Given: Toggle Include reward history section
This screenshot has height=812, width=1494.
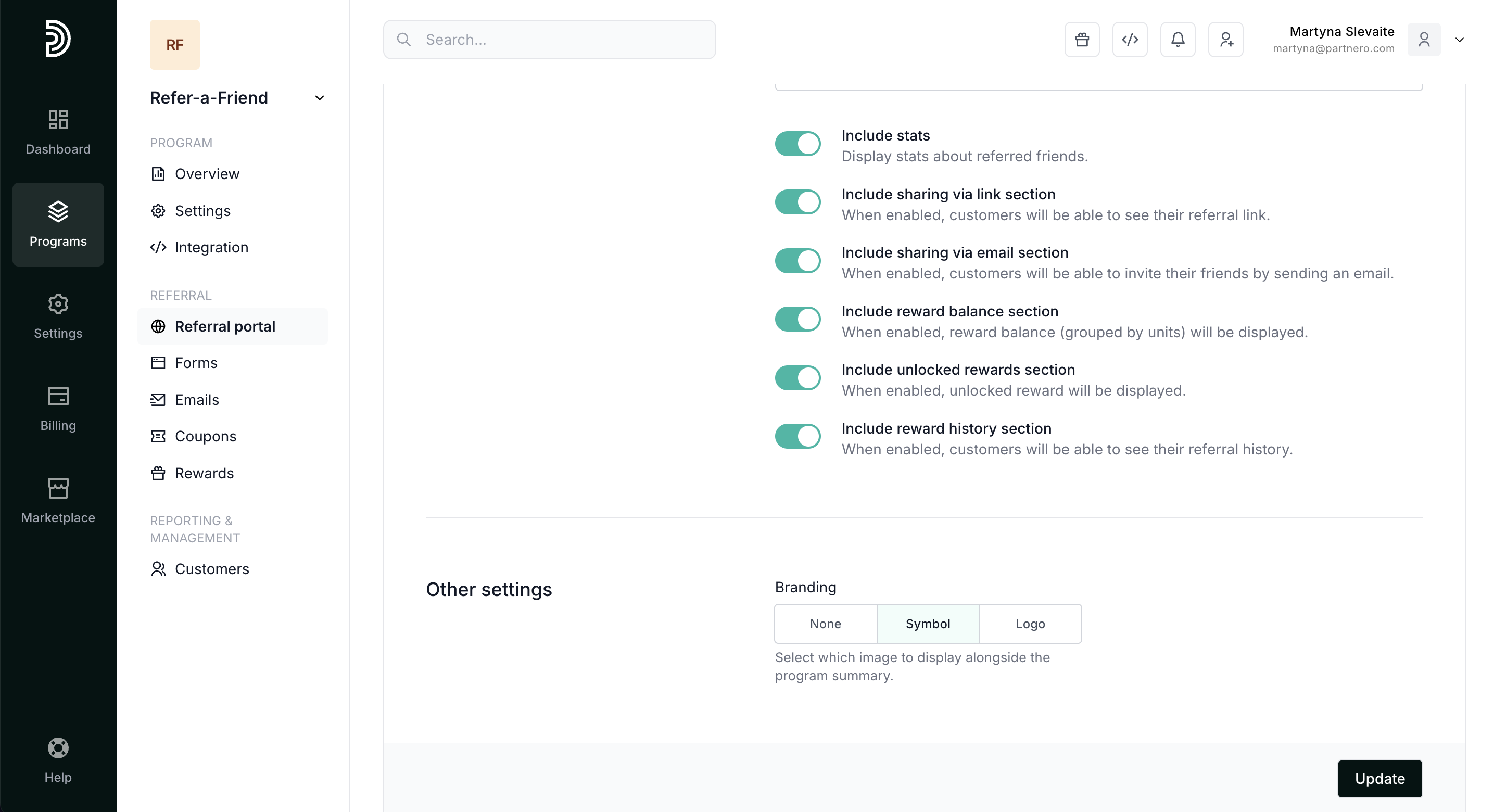Looking at the screenshot, I should pos(797,437).
